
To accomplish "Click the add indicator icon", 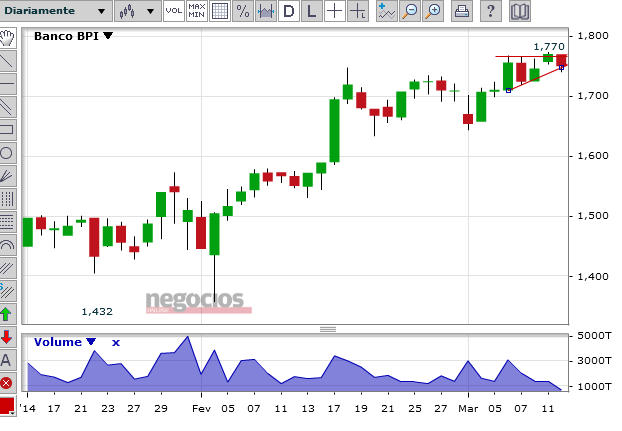I will pyautogui.click(x=386, y=11).
